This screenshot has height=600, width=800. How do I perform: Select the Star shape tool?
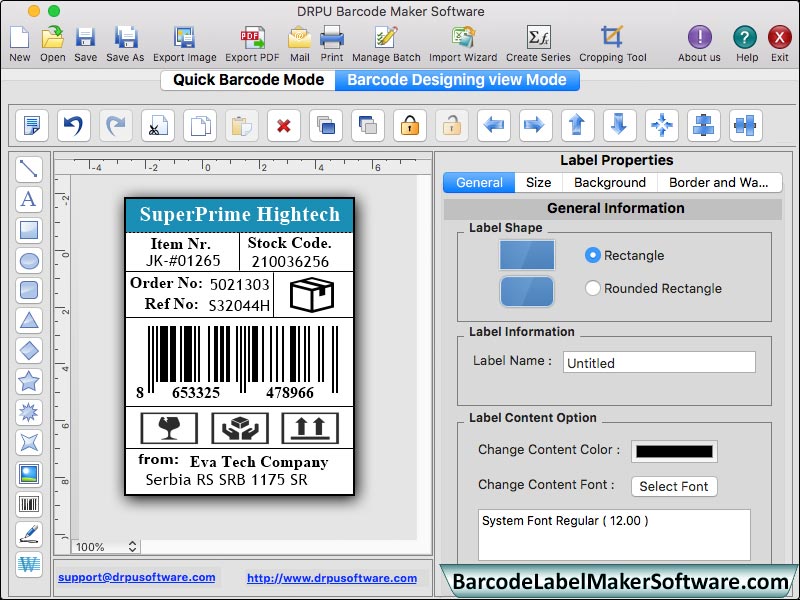(x=29, y=382)
